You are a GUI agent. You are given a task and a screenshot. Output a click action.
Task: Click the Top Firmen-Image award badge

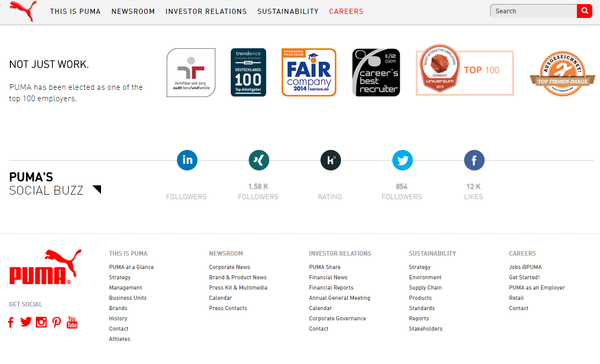click(x=562, y=73)
